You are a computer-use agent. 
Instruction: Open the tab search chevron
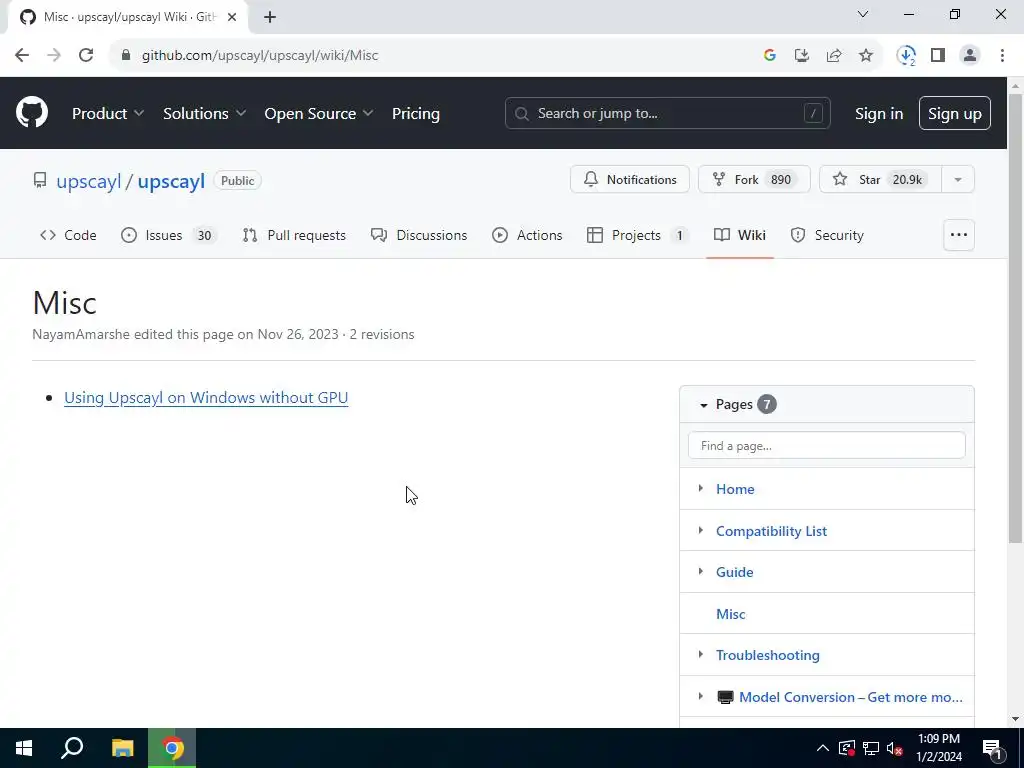[x=863, y=14]
